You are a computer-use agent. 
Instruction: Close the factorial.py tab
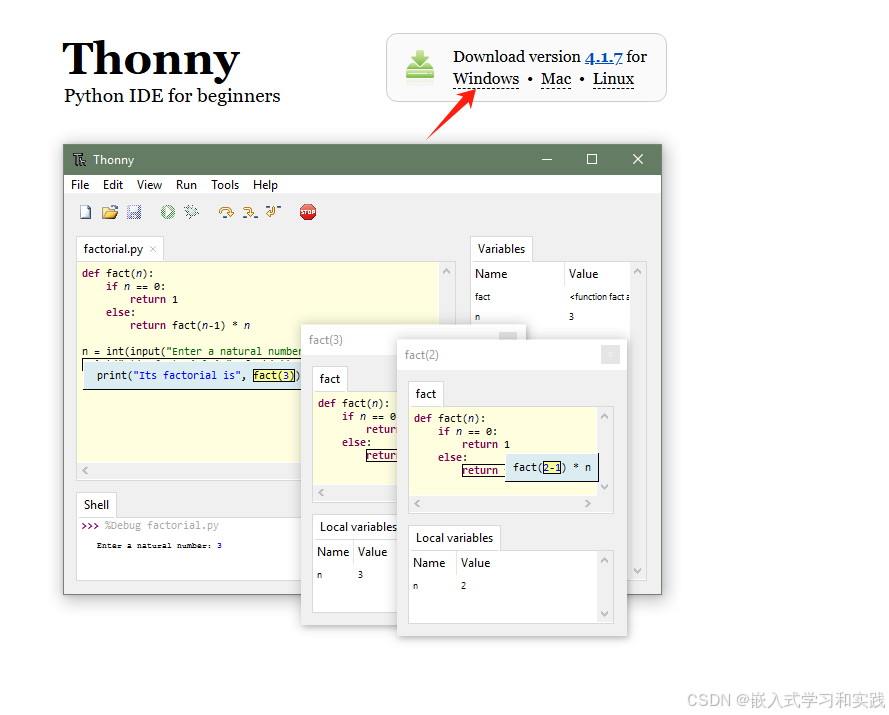pos(153,249)
